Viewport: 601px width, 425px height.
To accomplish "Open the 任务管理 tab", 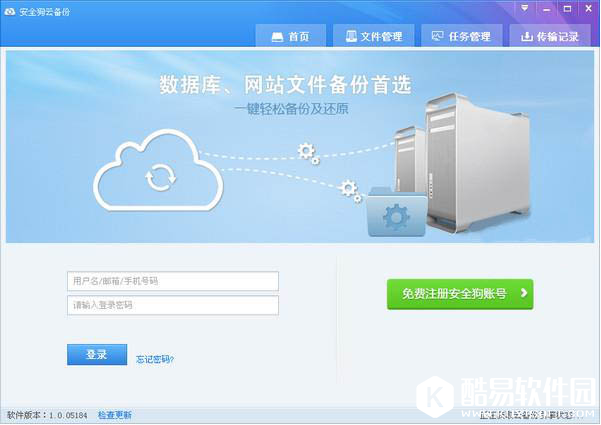I will click(x=461, y=36).
